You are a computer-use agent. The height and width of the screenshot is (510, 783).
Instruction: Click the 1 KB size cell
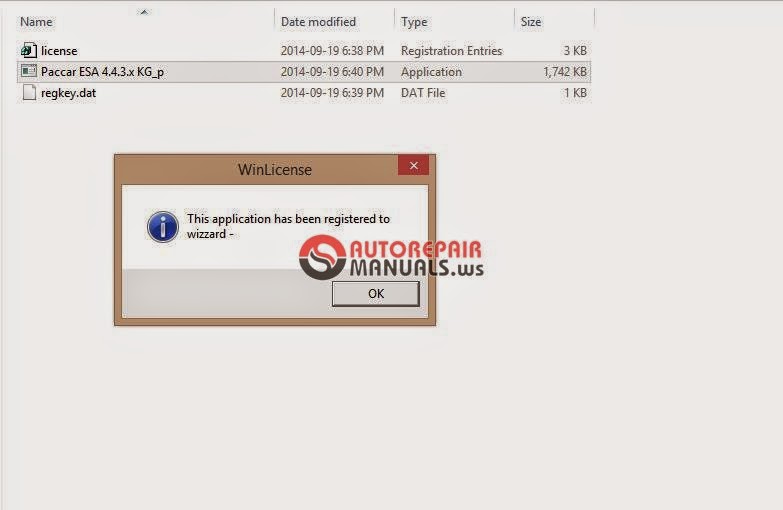575,93
